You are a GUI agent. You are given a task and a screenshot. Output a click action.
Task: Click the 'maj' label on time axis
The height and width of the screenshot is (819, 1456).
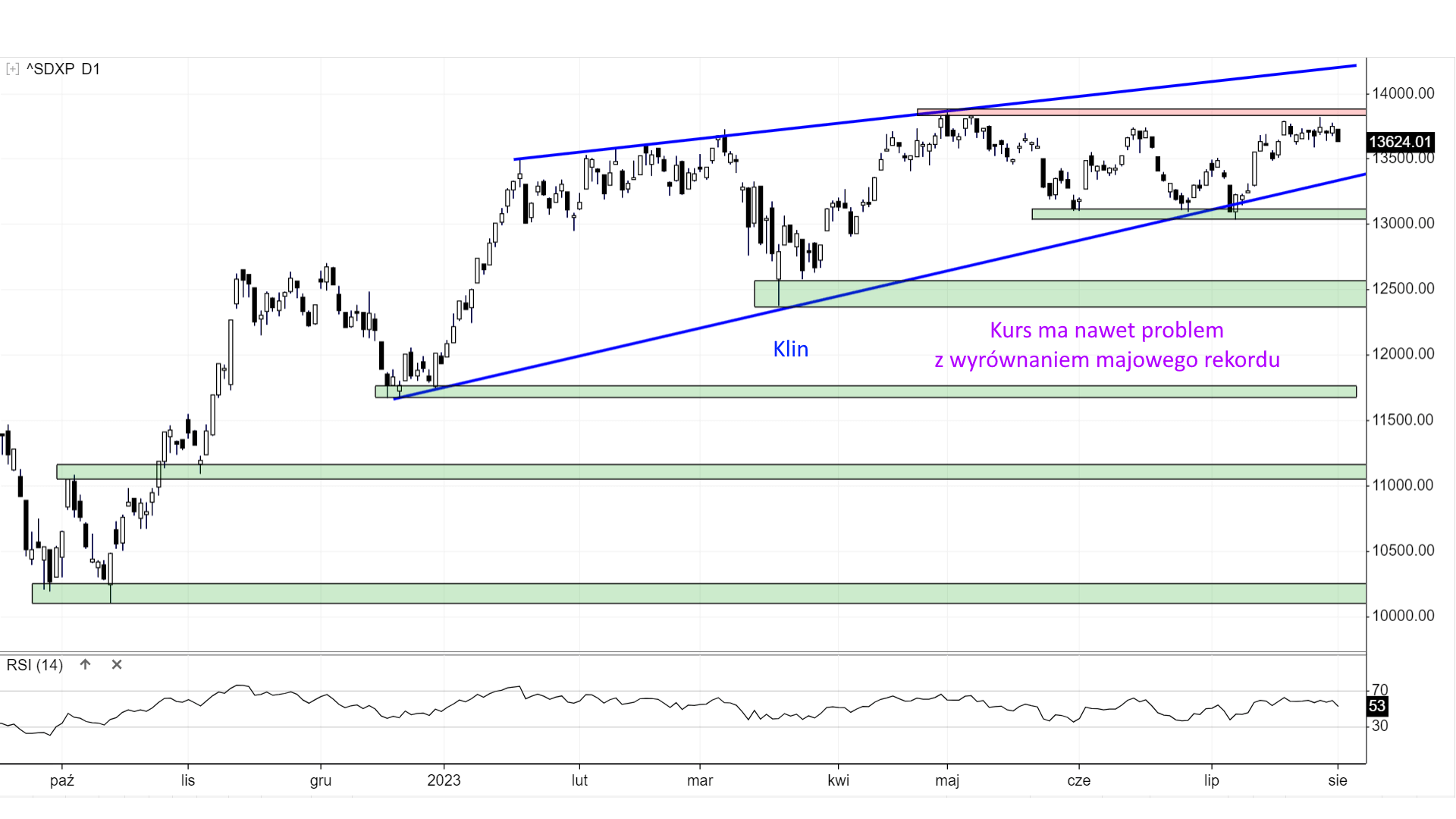point(947,780)
